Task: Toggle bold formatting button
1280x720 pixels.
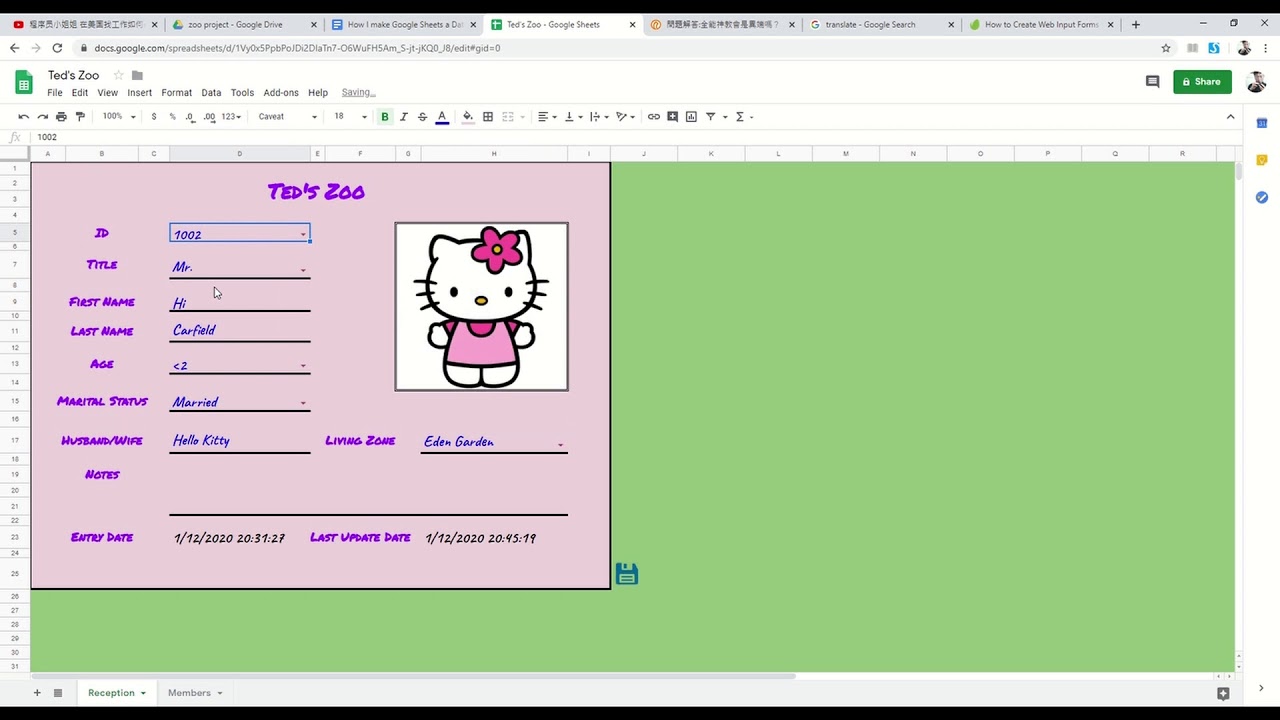Action: tap(385, 117)
